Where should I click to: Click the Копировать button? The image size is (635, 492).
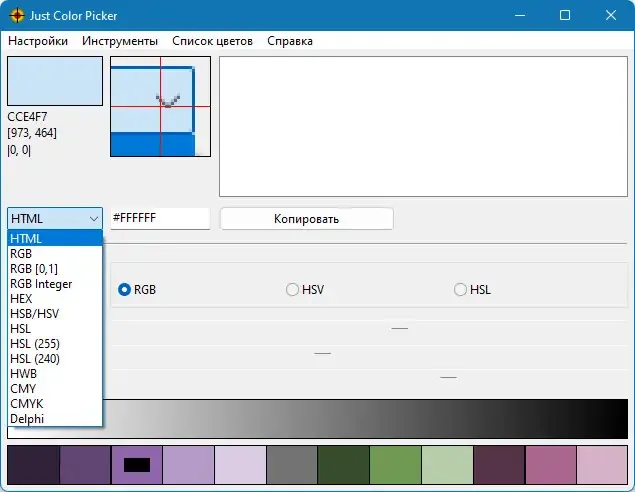coord(307,219)
